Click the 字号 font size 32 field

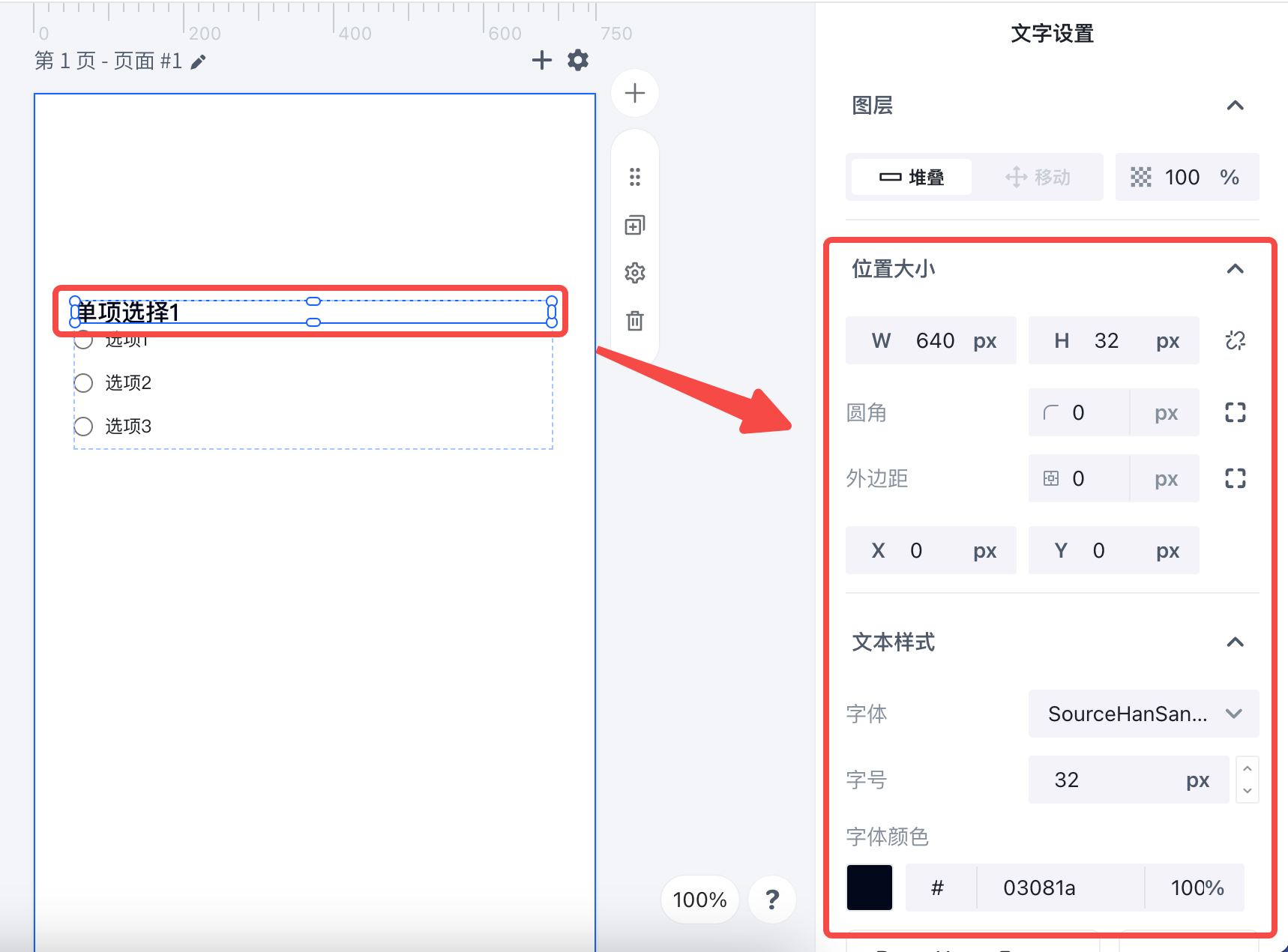tap(1128, 780)
